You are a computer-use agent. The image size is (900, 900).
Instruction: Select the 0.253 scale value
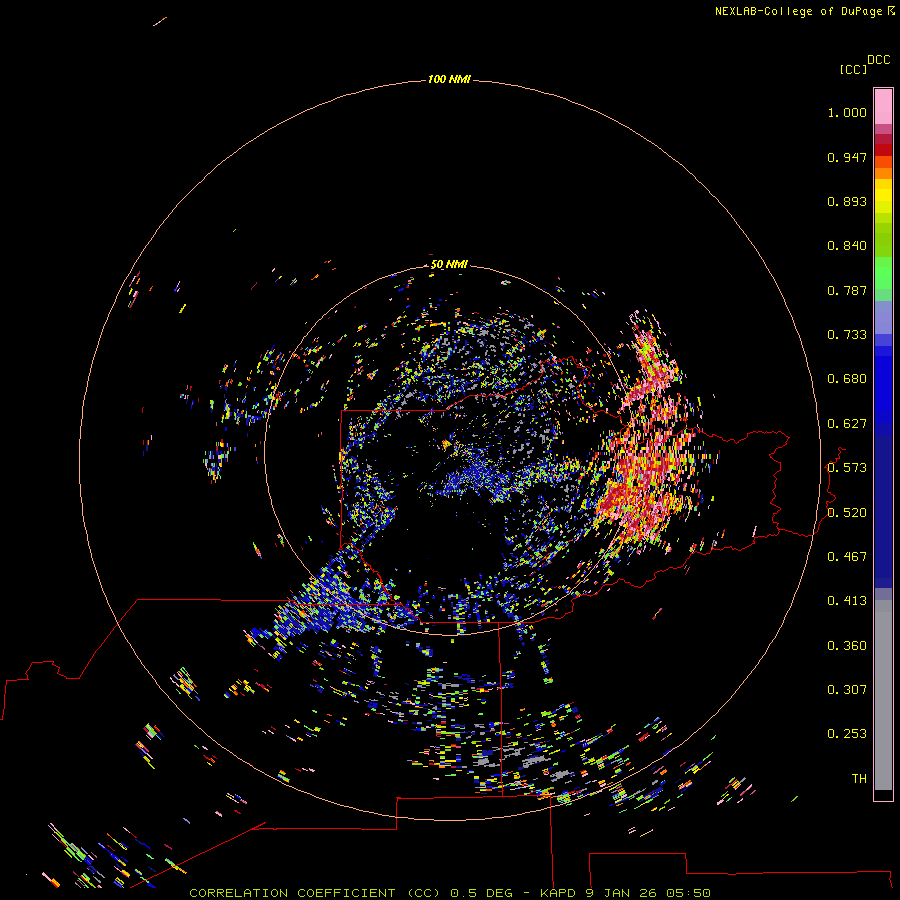[x=847, y=734]
